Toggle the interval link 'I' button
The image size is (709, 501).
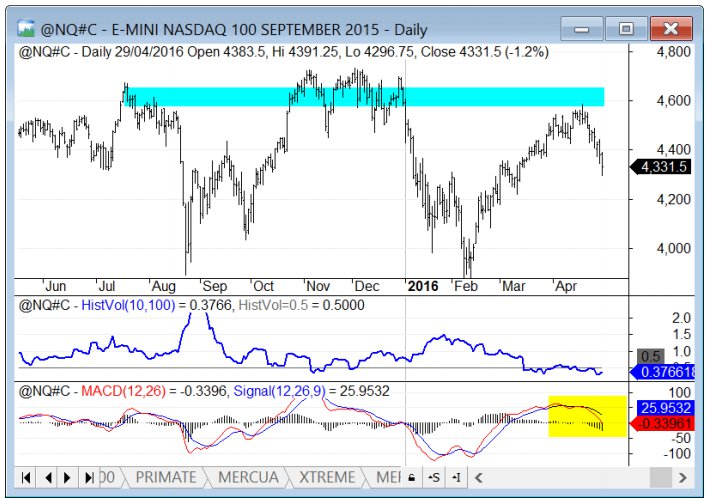click(x=456, y=477)
